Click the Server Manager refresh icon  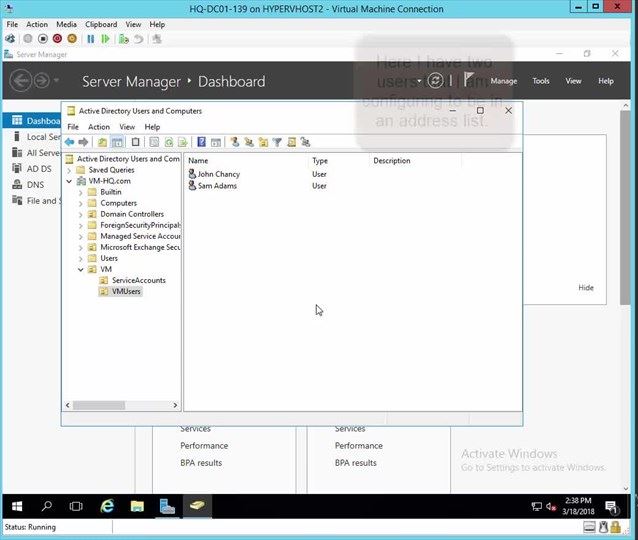point(435,81)
